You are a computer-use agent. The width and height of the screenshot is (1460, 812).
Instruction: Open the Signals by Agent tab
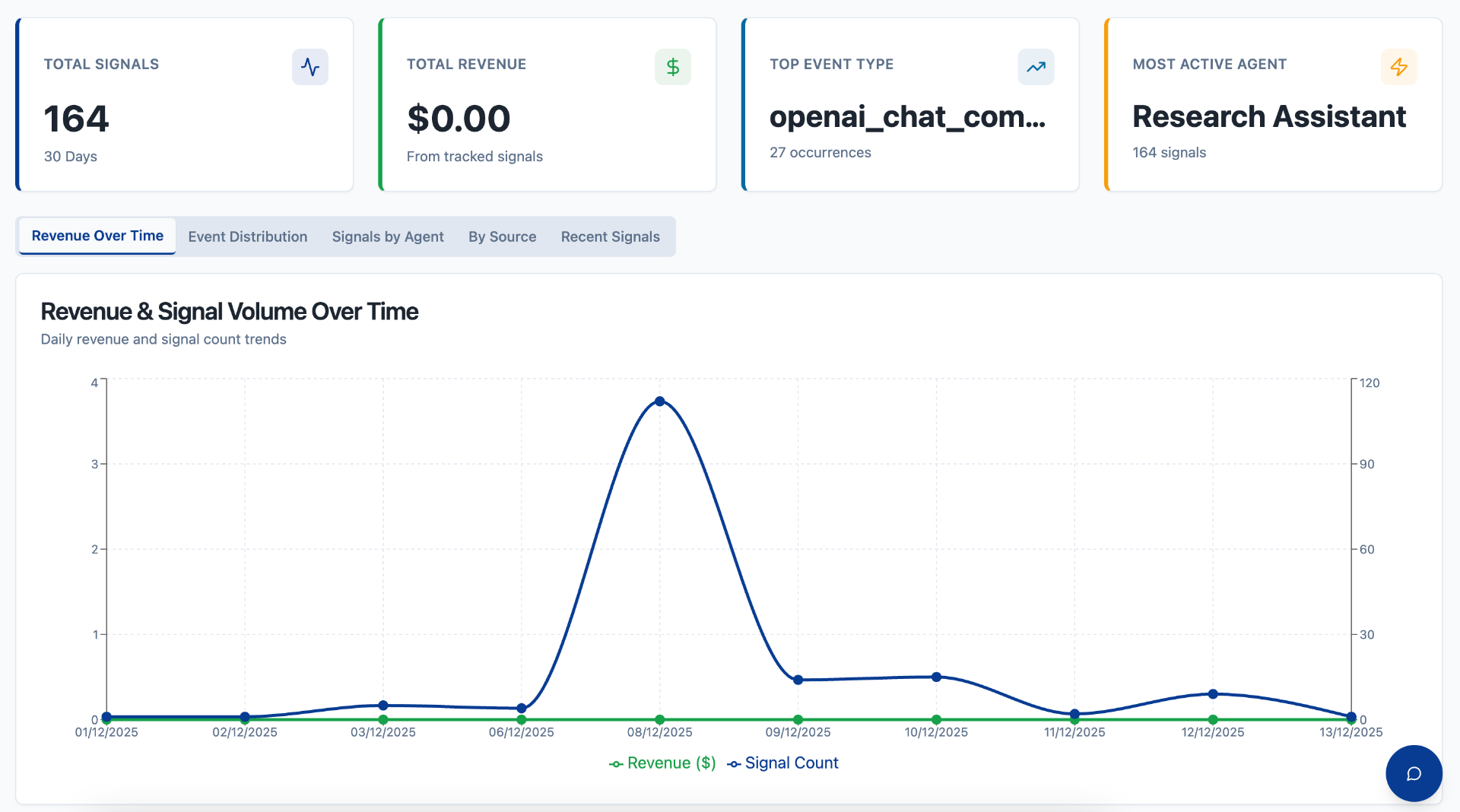(x=388, y=236)
